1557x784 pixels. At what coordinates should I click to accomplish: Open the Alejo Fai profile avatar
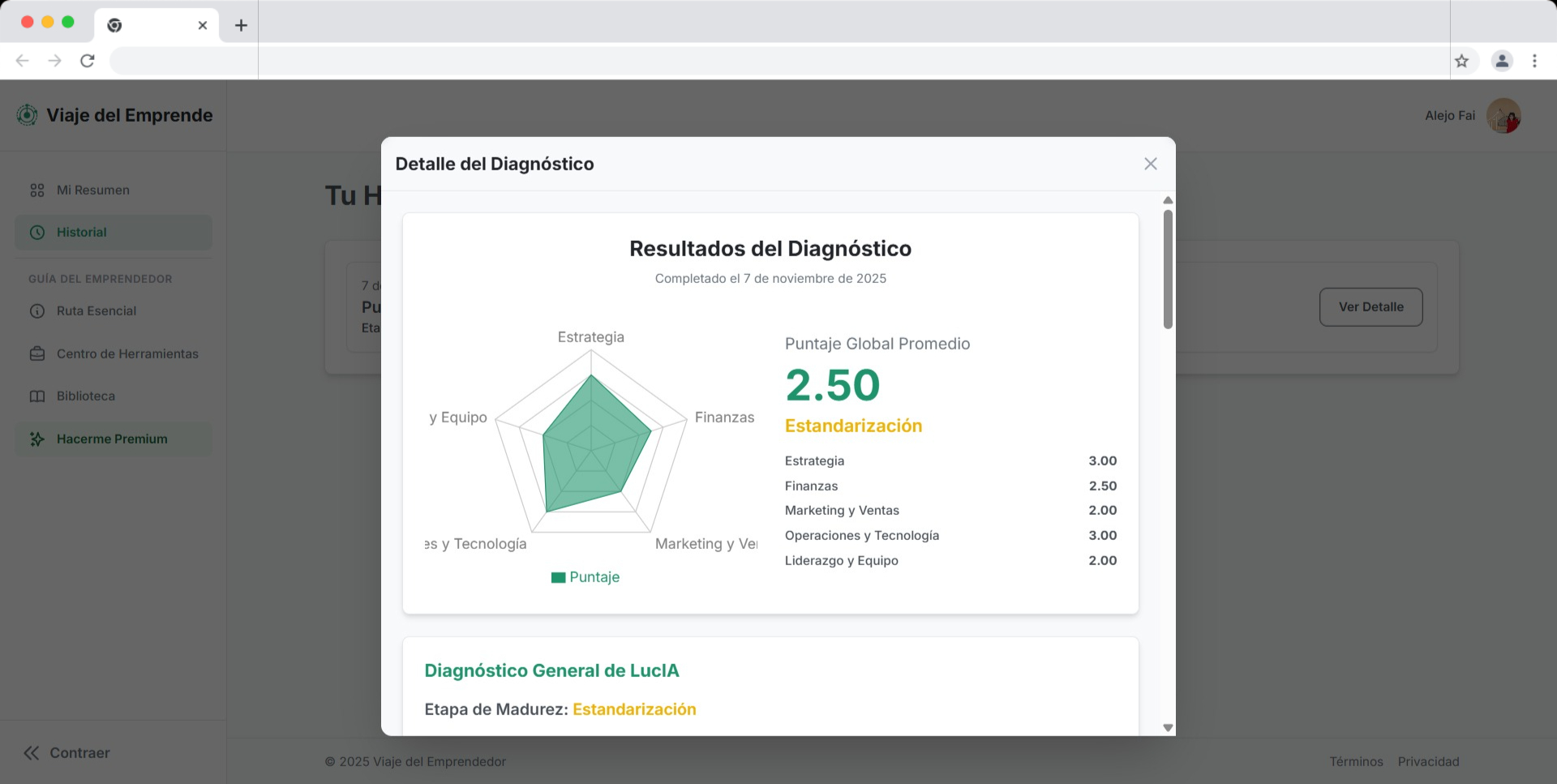click(1503, 116)
